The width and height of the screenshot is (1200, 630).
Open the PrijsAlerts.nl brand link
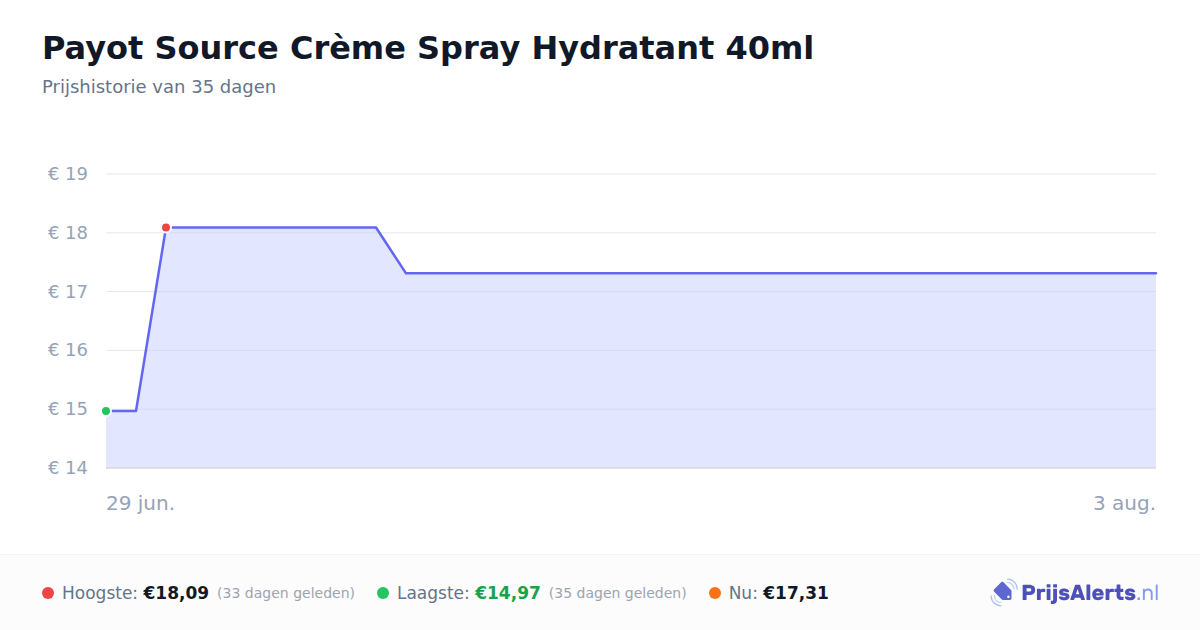coord(1074,593)
